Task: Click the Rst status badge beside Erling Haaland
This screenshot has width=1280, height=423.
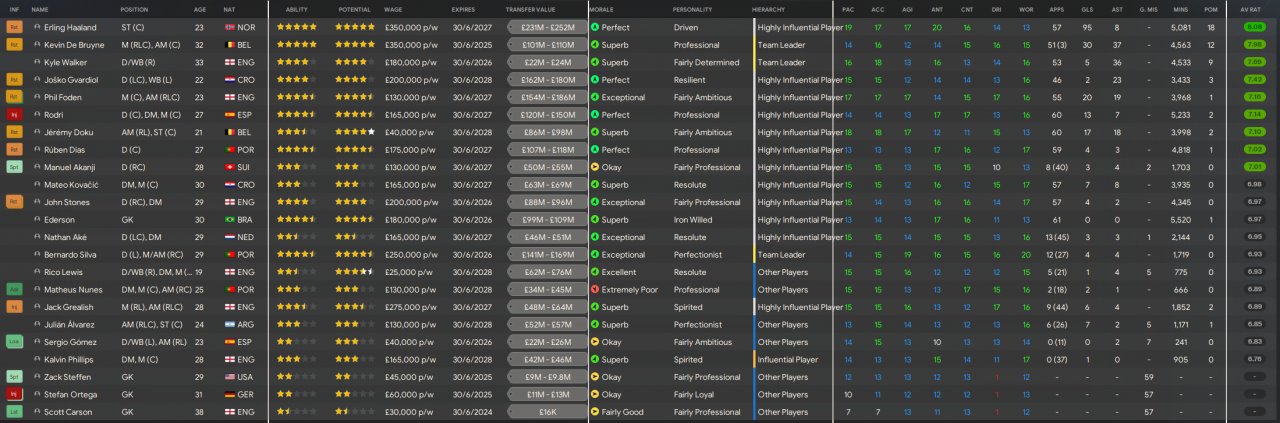Action: 14,28
